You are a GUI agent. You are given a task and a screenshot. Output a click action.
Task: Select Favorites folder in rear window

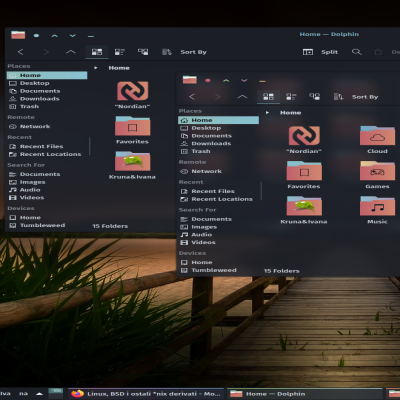click(132, 130)
